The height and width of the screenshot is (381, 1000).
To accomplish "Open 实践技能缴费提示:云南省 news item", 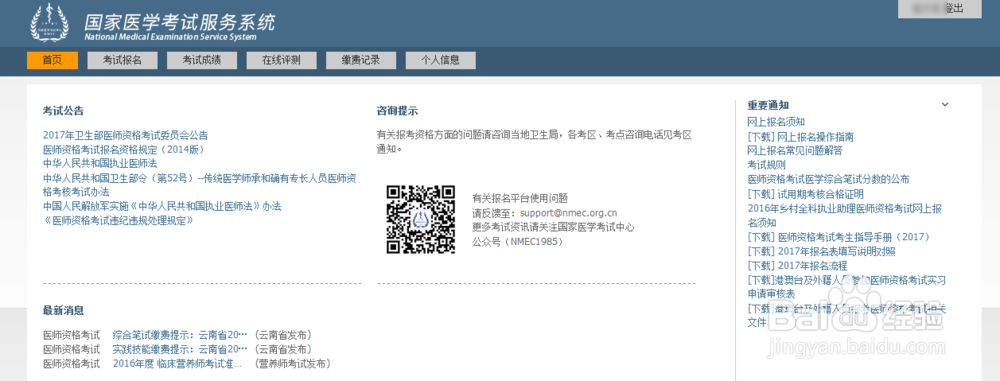I will pyautogui.click(x=179, y=349).
